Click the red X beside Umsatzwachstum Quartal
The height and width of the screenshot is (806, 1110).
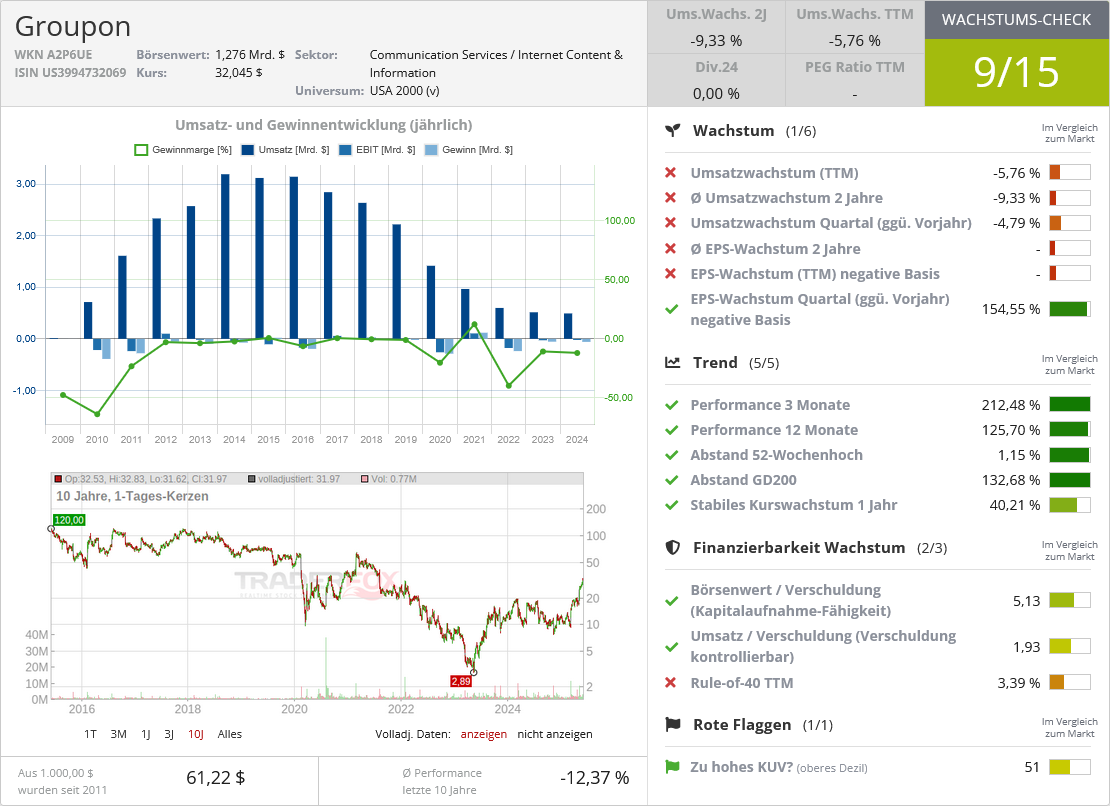click(671, 223)
